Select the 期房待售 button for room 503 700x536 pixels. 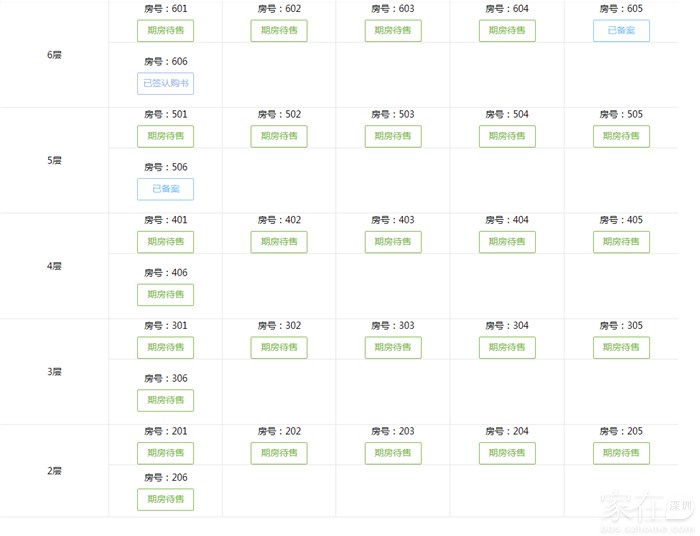point(393,136)
